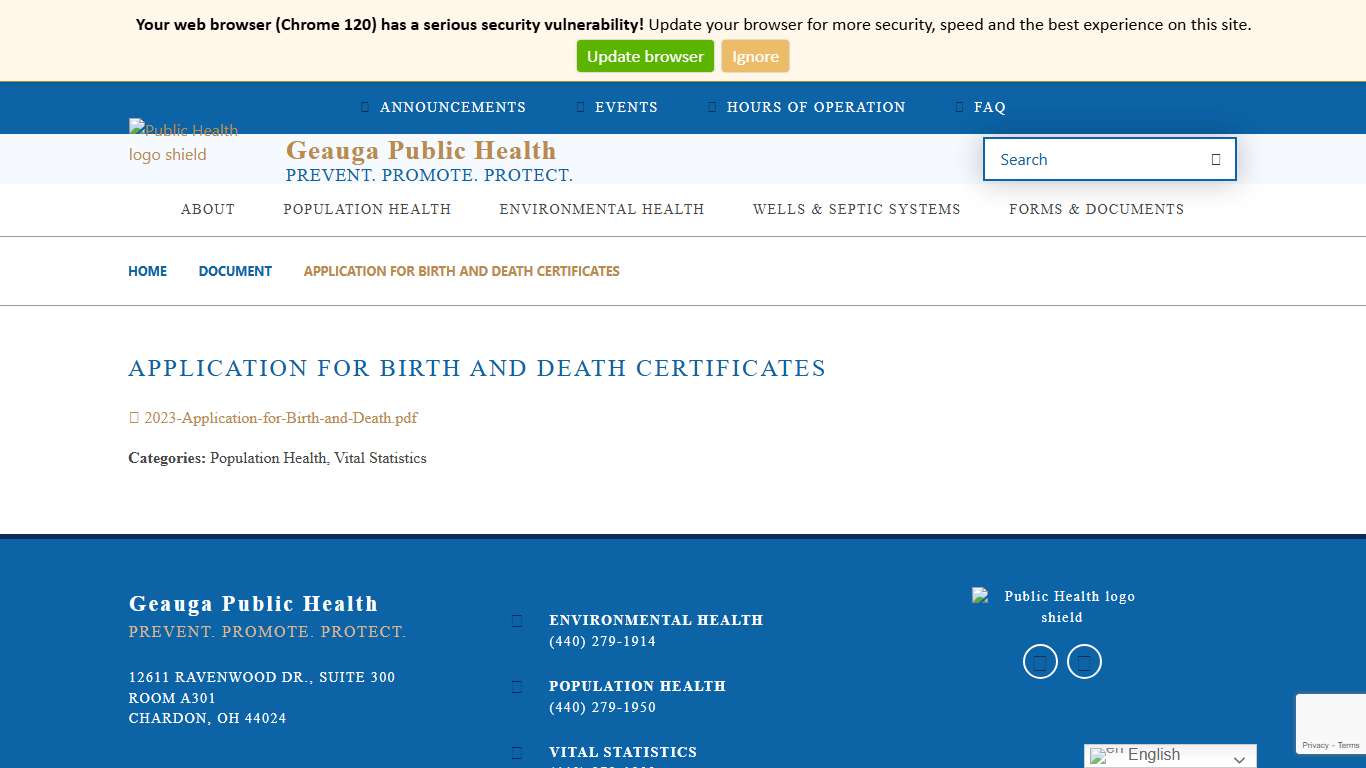Click the Environmental Health phone icon
The width and height of the screenshot is (1366, 768).
[516, 620]
